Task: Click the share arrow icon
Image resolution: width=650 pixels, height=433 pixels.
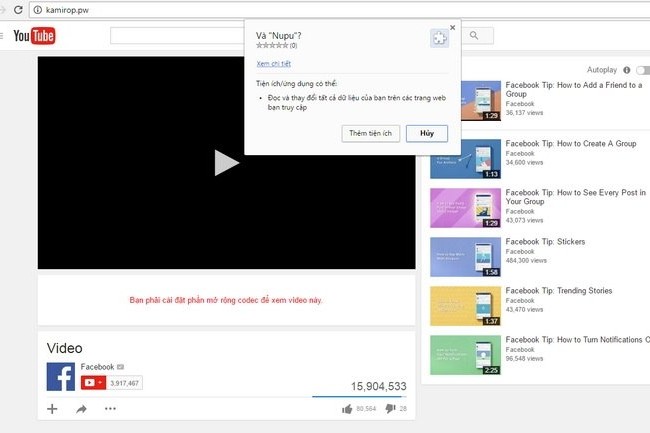Action: [81, 409]
